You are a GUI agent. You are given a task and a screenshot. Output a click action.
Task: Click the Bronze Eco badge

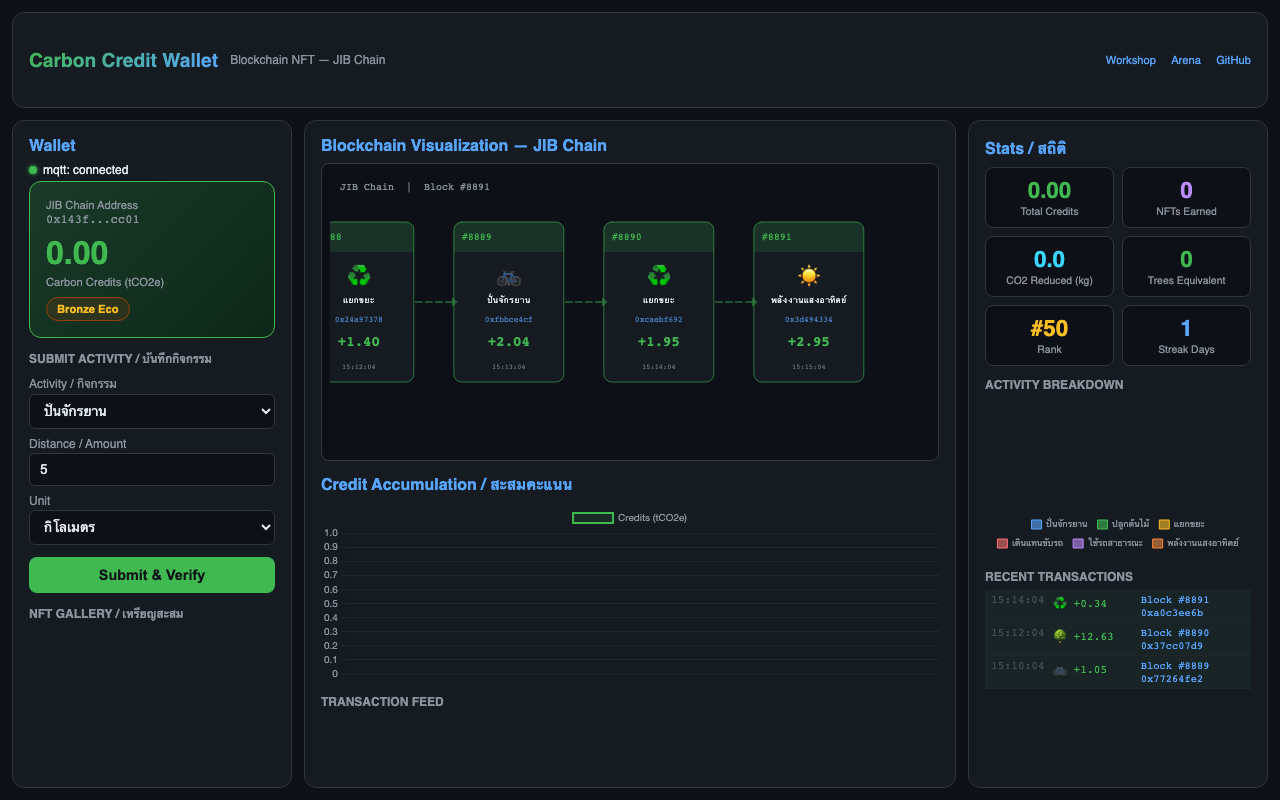click(88, 309)
